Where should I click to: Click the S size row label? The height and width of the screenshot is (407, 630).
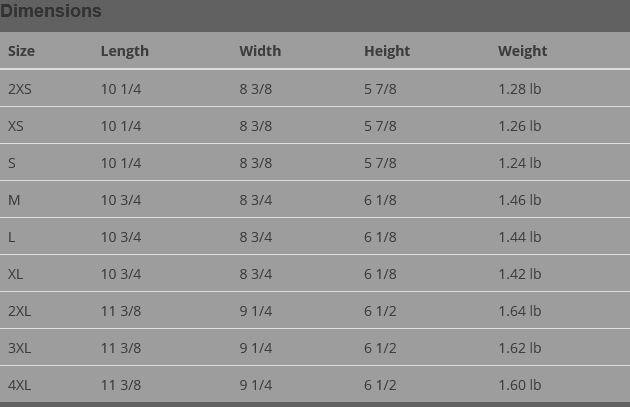(x=12, y=163)
